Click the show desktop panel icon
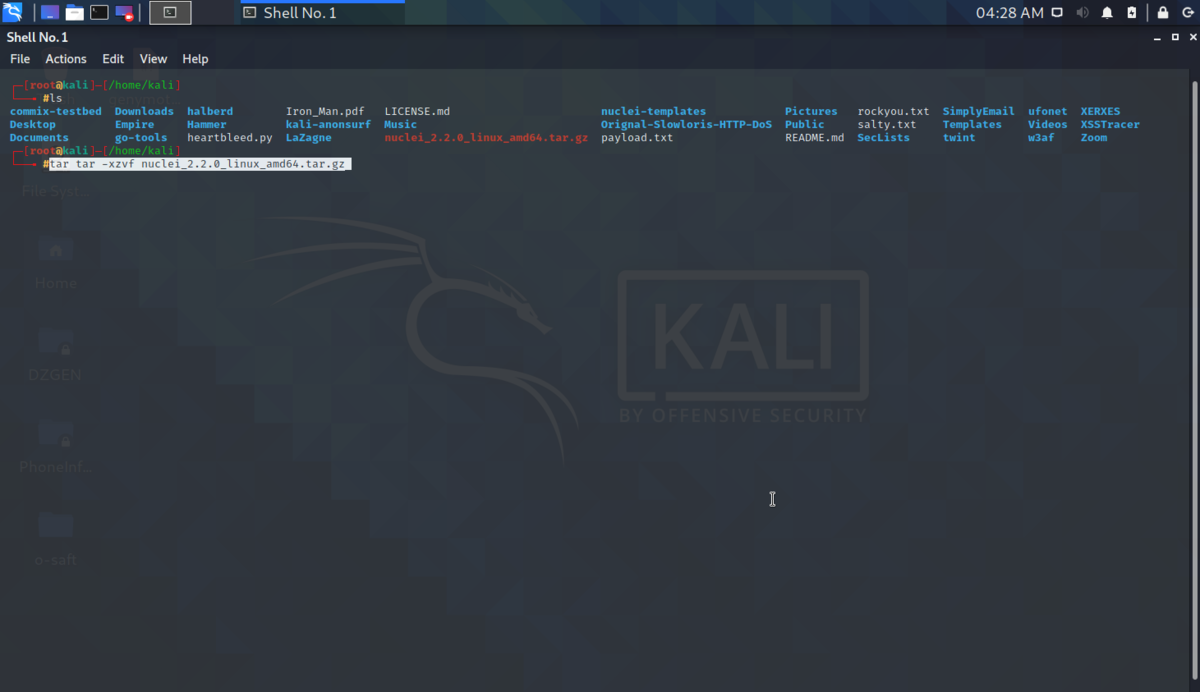 pos(50,13)
